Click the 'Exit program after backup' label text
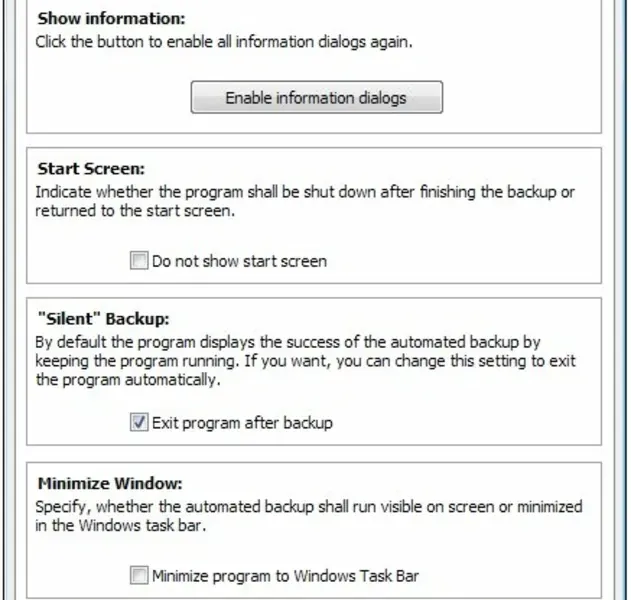 [x=242, y=423]
